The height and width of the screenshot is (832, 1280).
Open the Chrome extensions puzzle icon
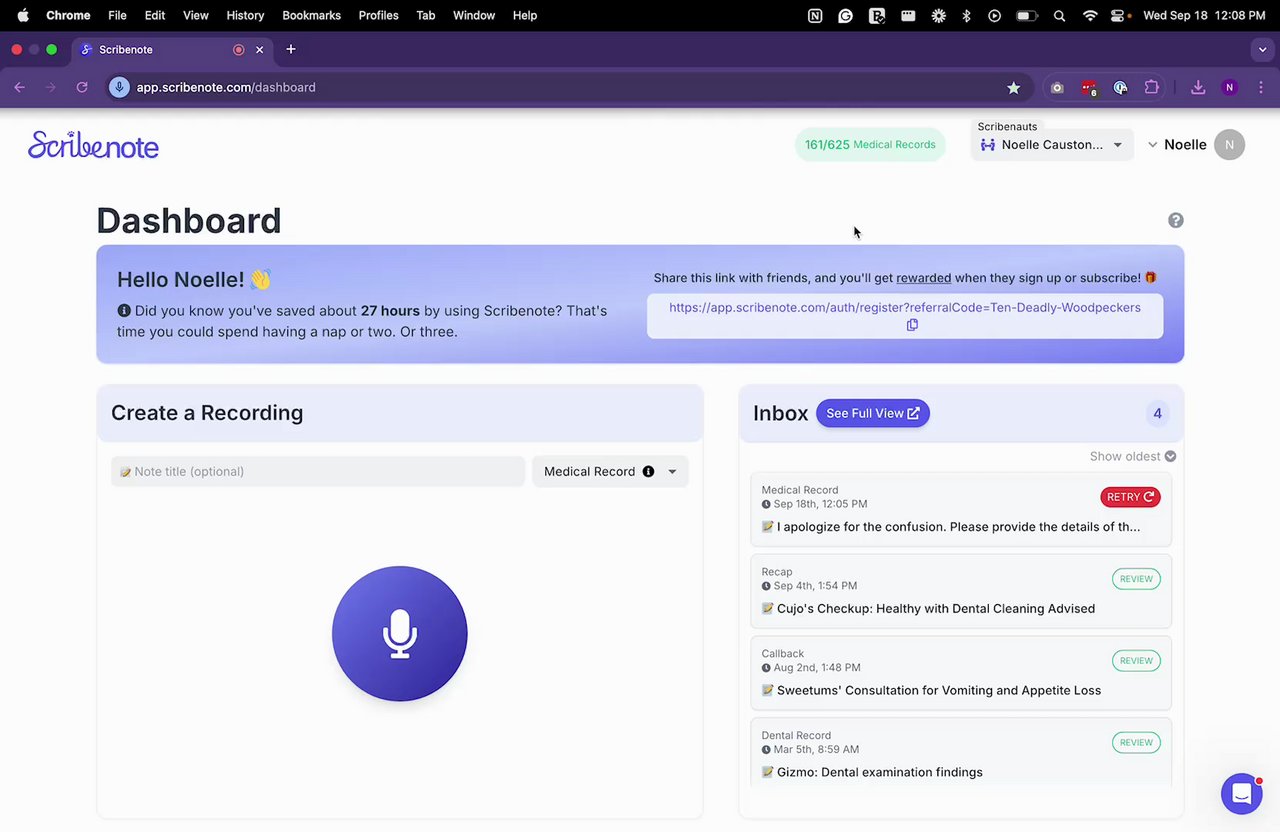1152,88
